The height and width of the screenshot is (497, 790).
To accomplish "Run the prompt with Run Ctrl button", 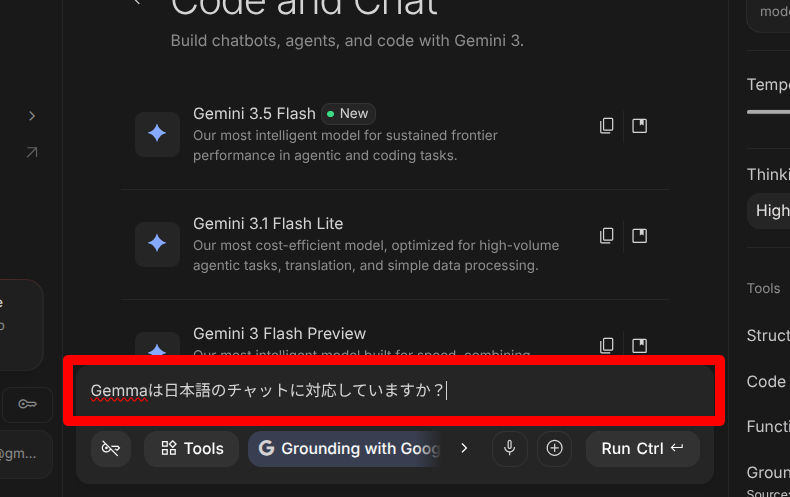I will (642, 448).
